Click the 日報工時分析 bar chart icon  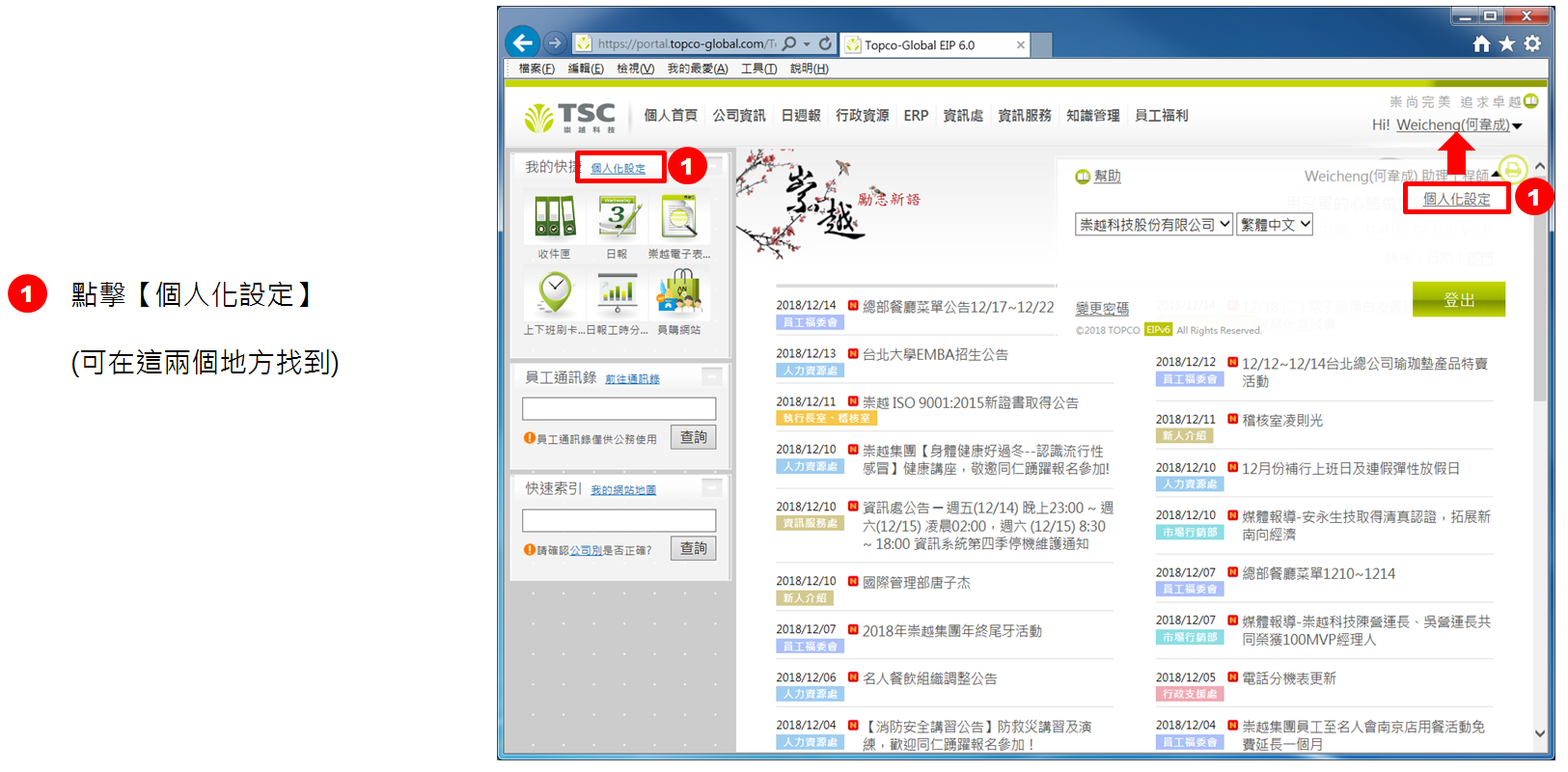click(x=618, y=293)
